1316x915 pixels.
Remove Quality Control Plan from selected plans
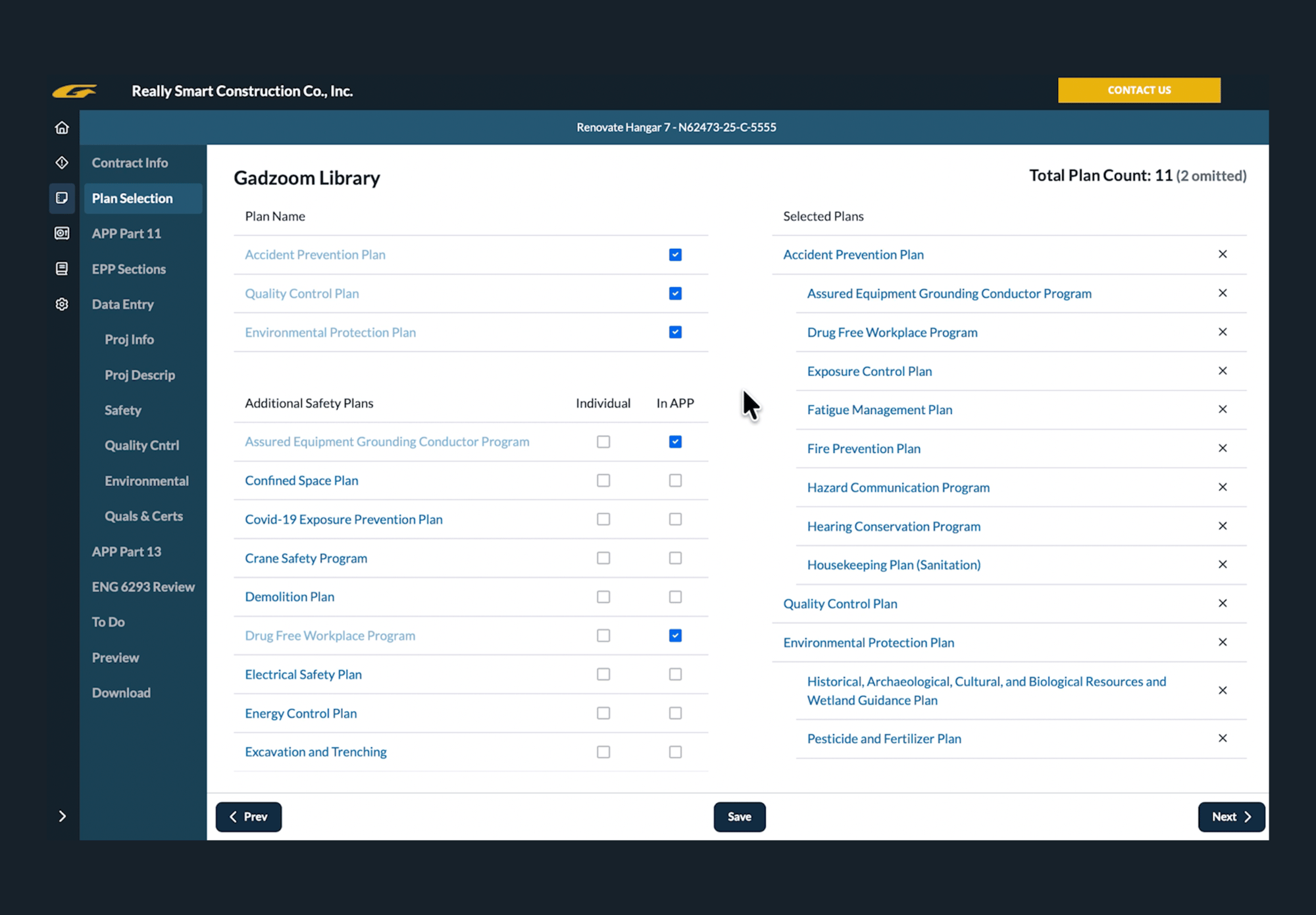coord(1223,603)
